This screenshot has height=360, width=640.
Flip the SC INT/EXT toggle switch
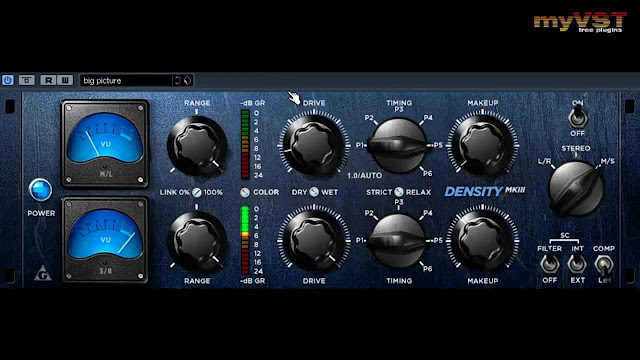pos(577,264)
